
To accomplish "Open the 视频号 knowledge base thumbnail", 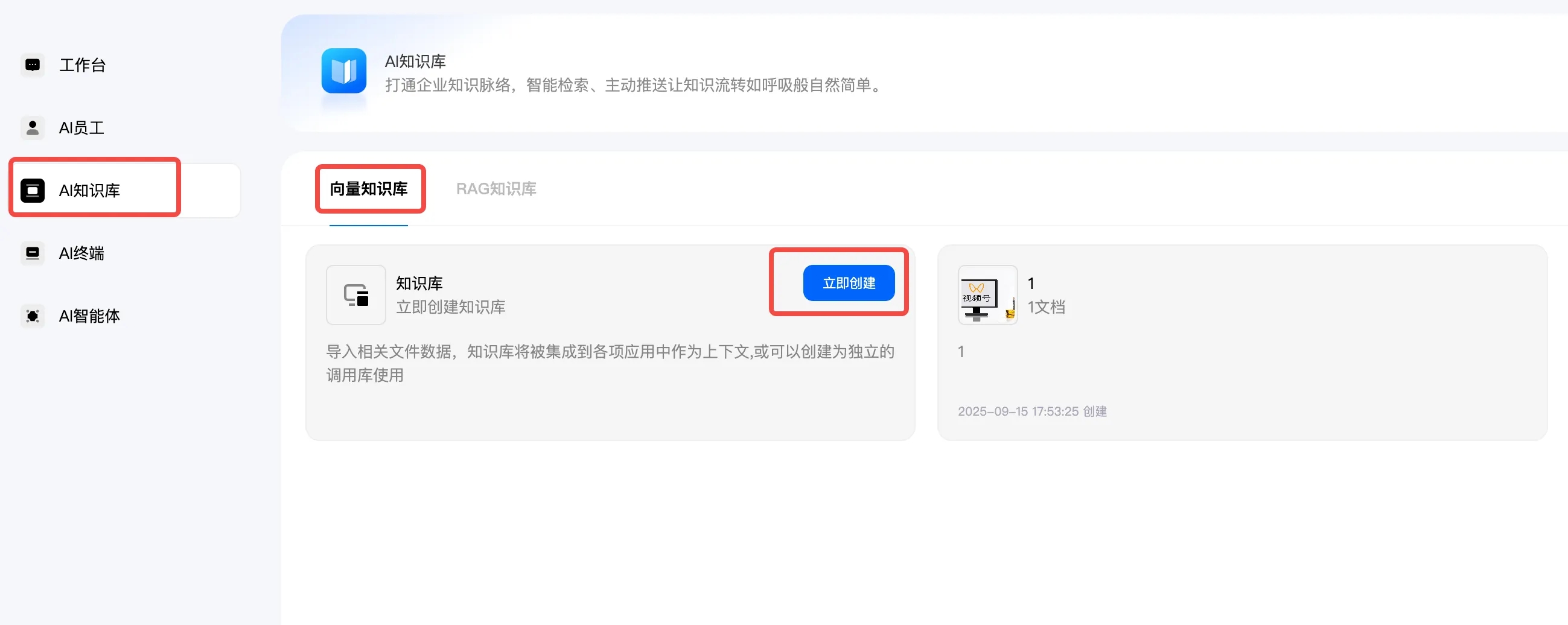I will [987, 295].
